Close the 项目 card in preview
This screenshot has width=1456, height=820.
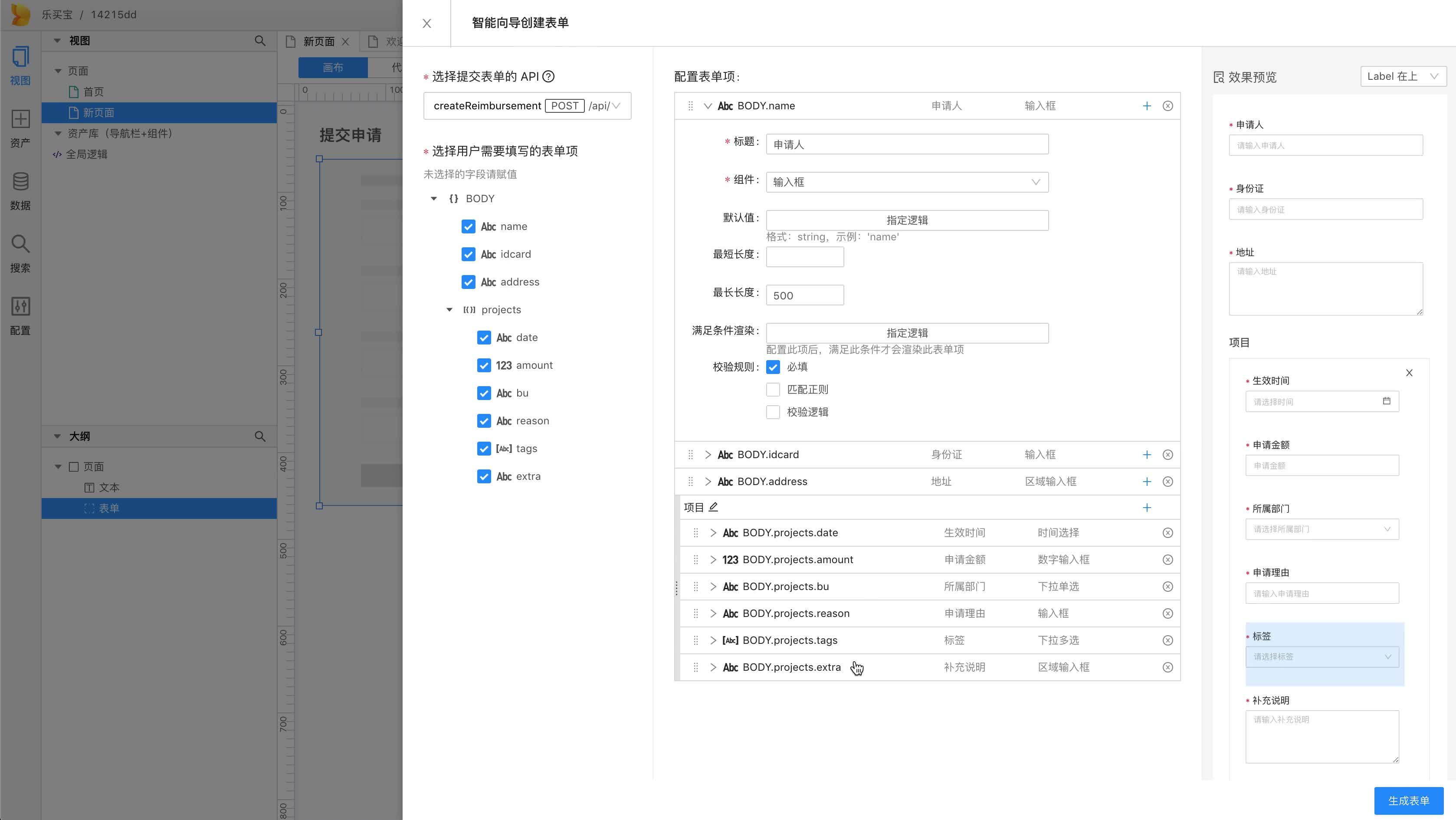tap(1409, 373)
